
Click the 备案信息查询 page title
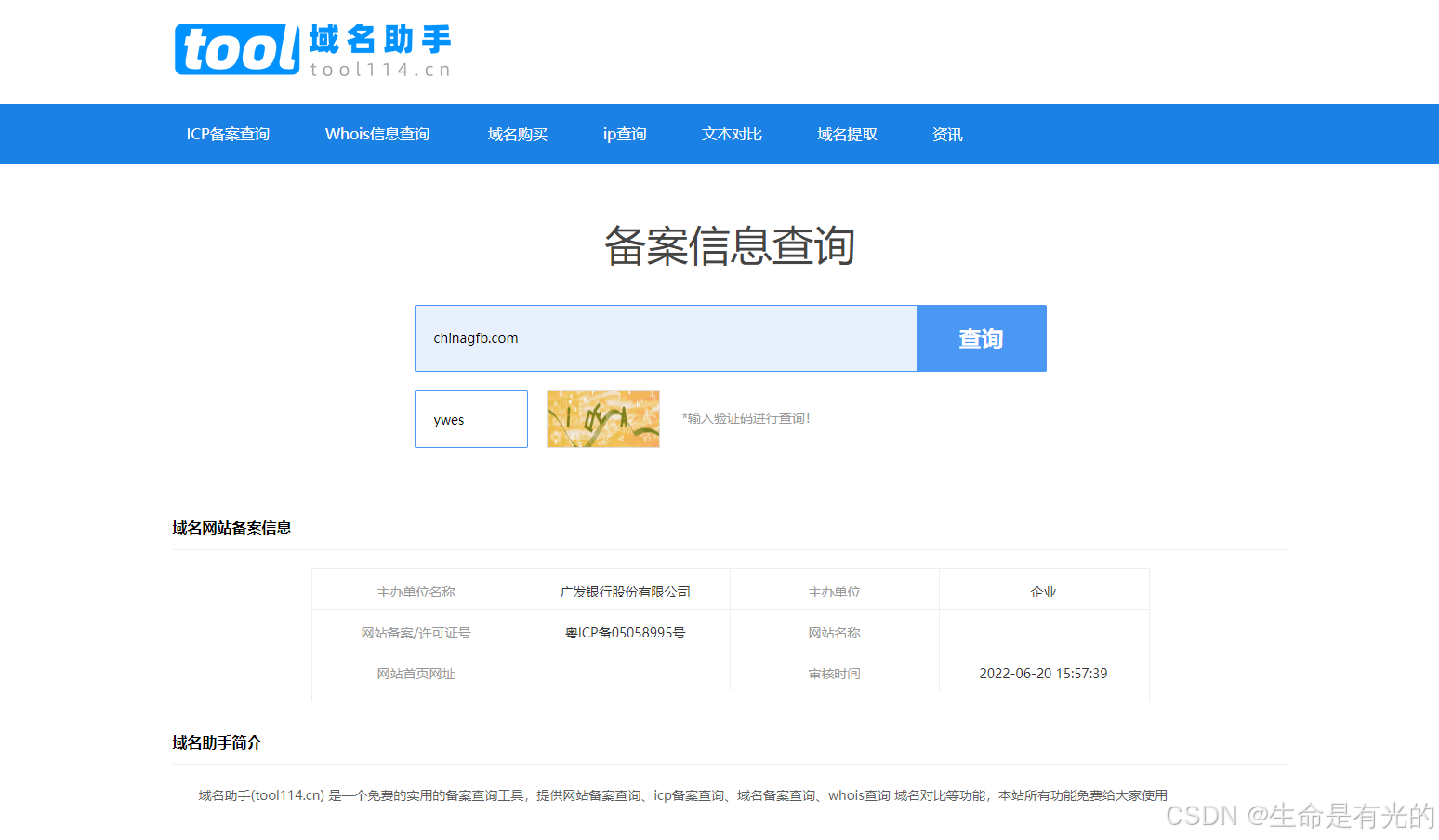tap(730, 246)
